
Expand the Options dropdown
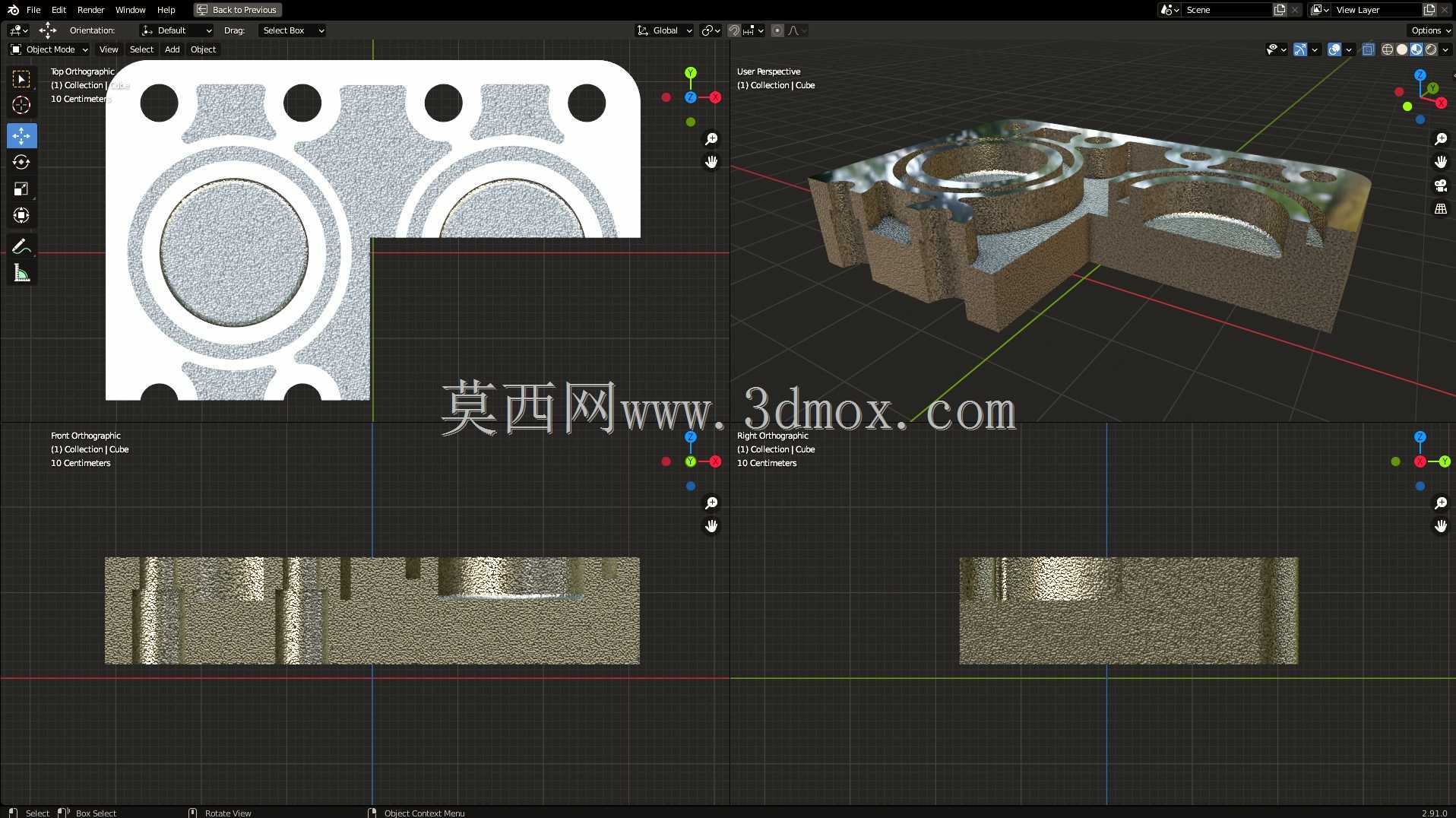pyautogui.click(x=1431, y=30)
